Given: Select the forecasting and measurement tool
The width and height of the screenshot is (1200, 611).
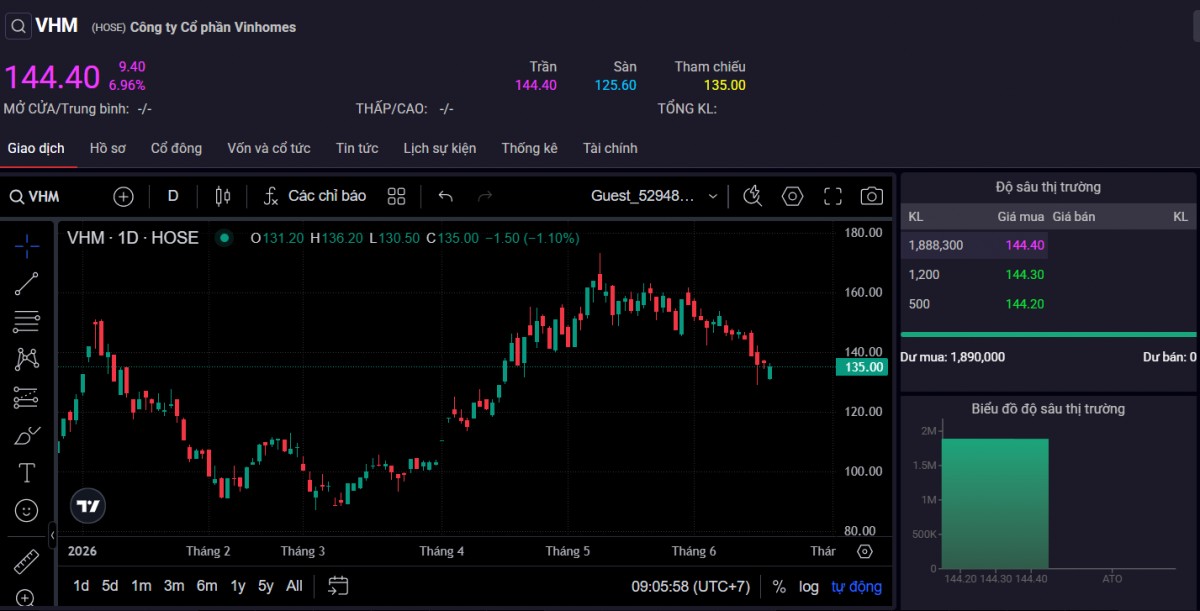Looking at the screenshot, I should click(27, 397).
